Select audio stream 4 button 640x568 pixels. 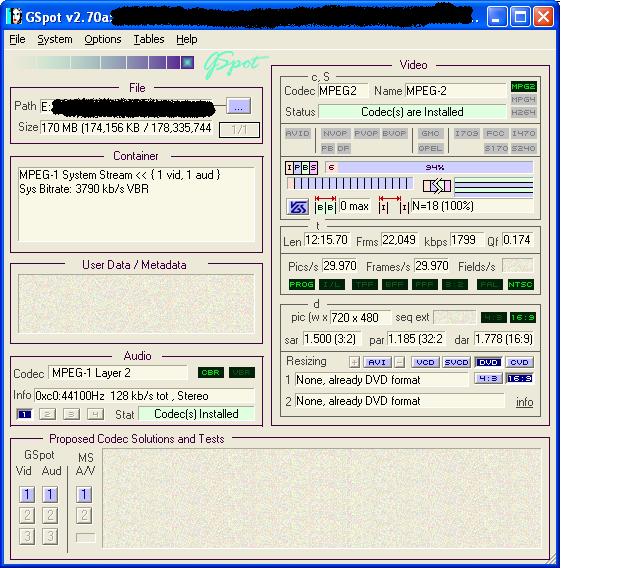pos(95,415)
